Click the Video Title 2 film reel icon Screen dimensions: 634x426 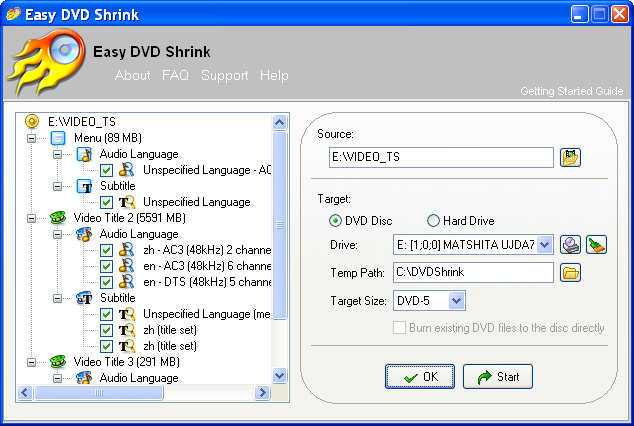tap(58, 218)
